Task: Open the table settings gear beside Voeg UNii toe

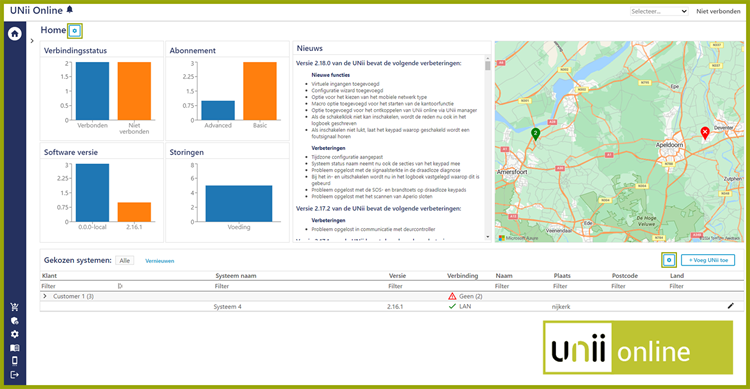Action: [669, 260]
